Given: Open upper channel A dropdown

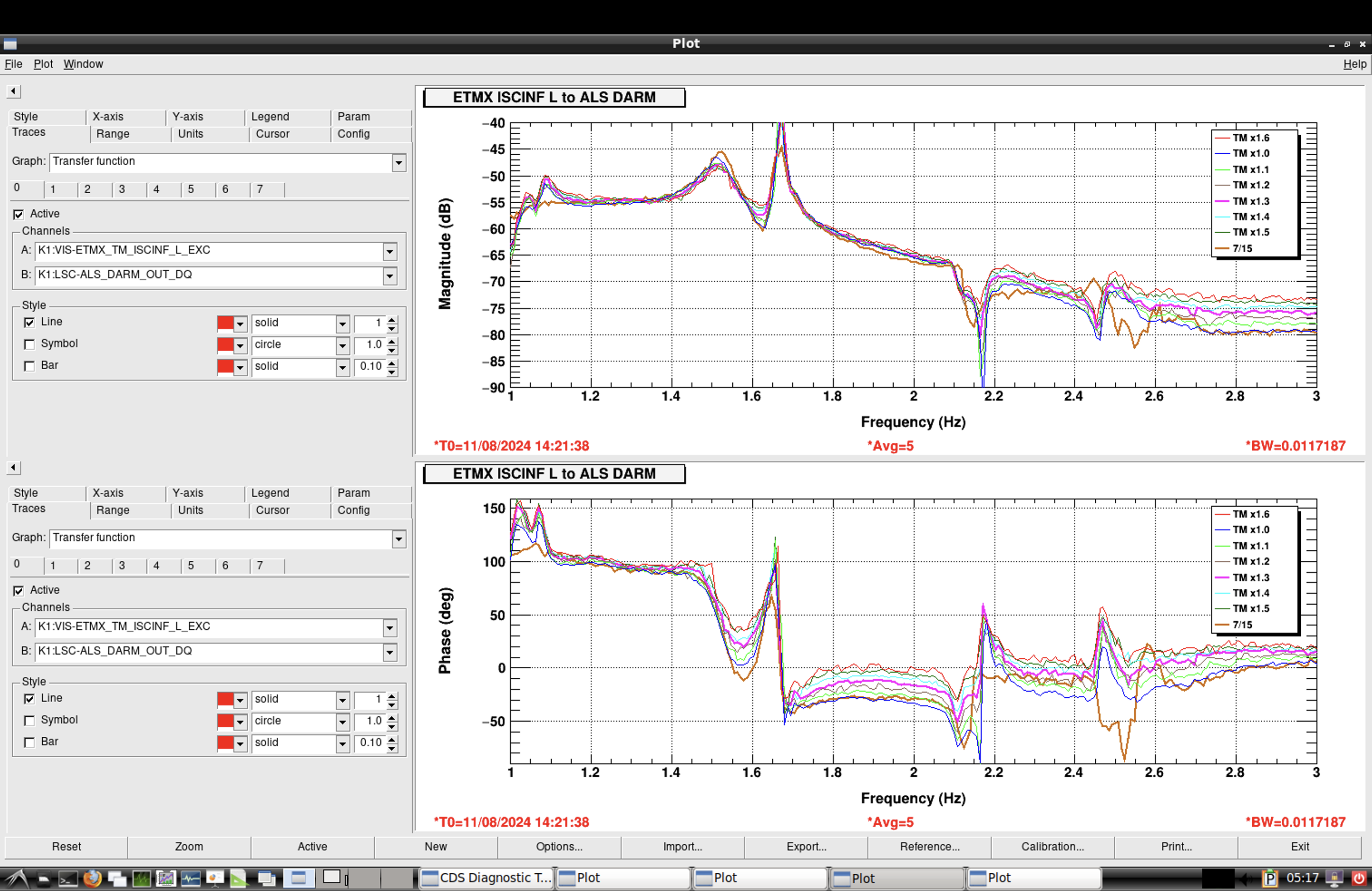Looking at the screenshot, I should coord(390,251).
